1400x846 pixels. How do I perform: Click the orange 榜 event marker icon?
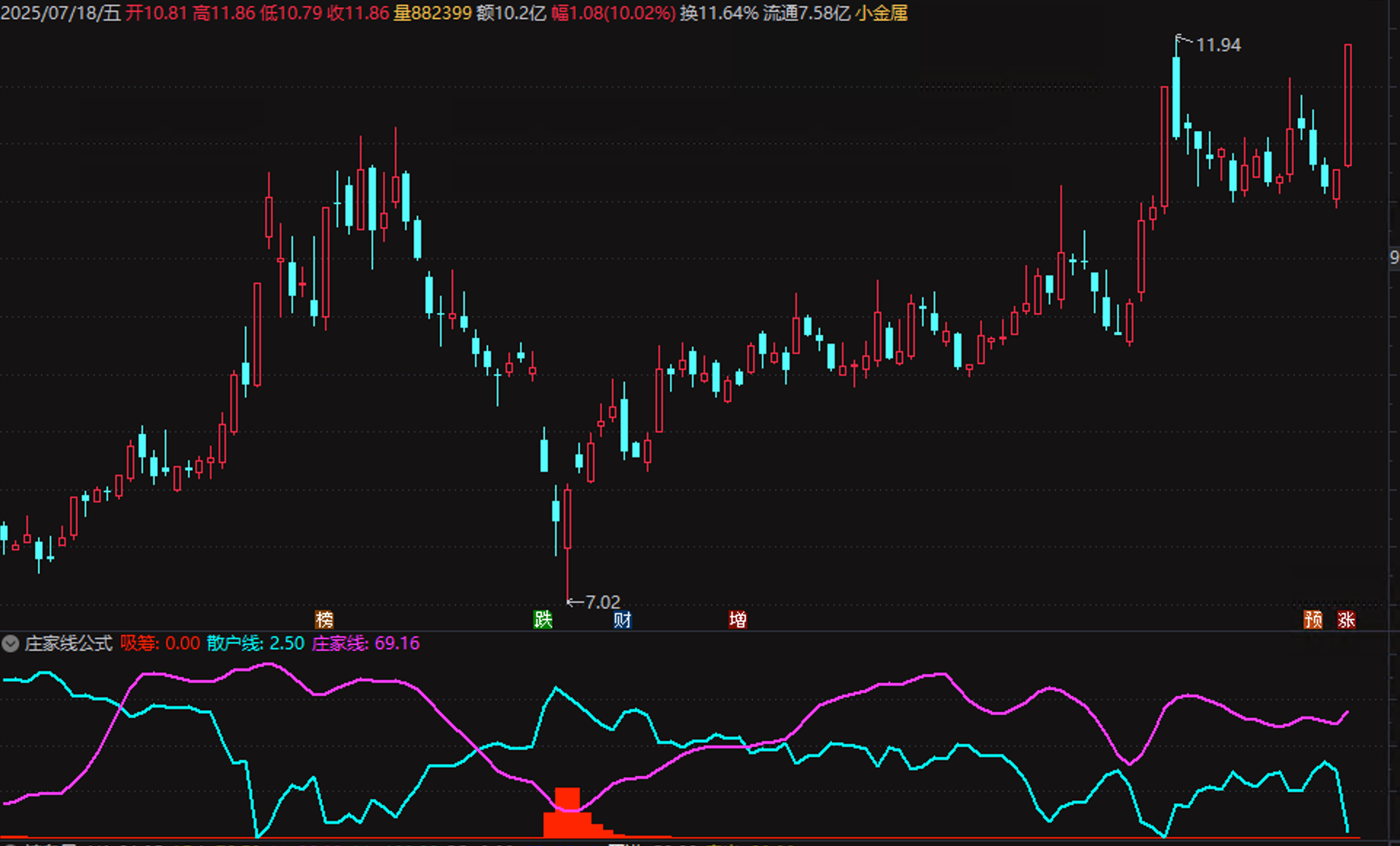[324, 620]
